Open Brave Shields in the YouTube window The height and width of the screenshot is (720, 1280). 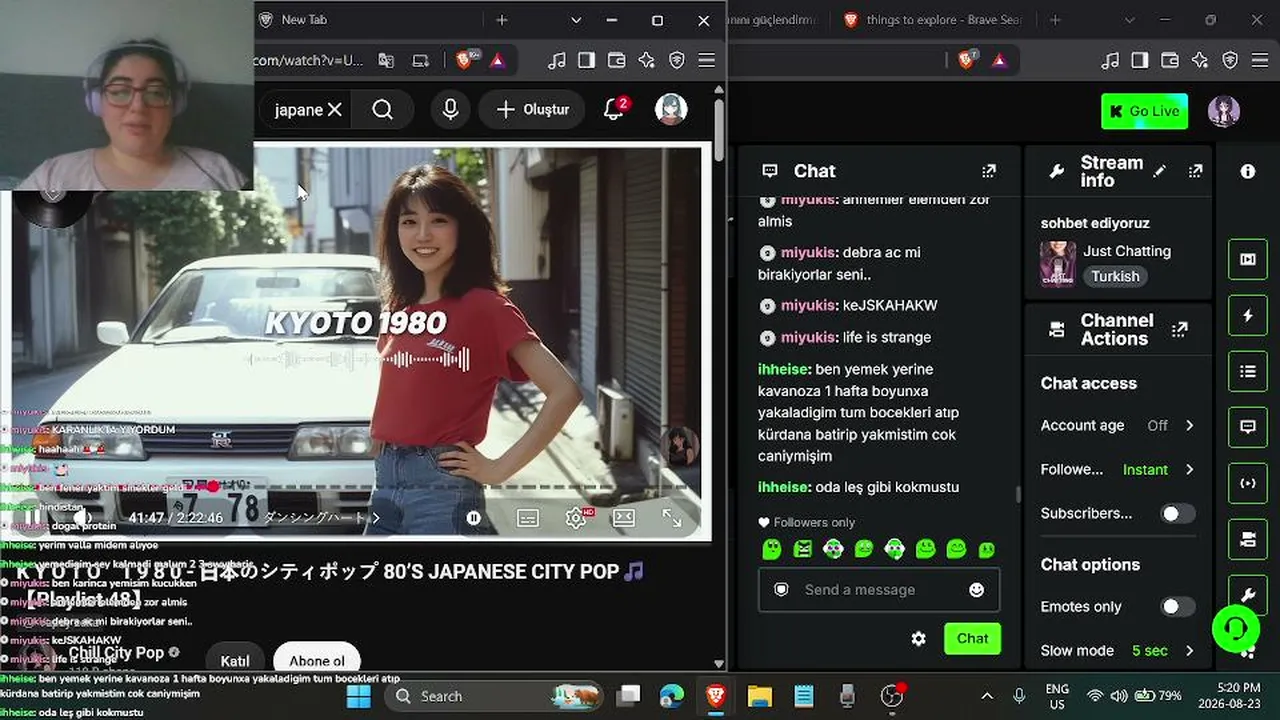click(x=465, y=60)
